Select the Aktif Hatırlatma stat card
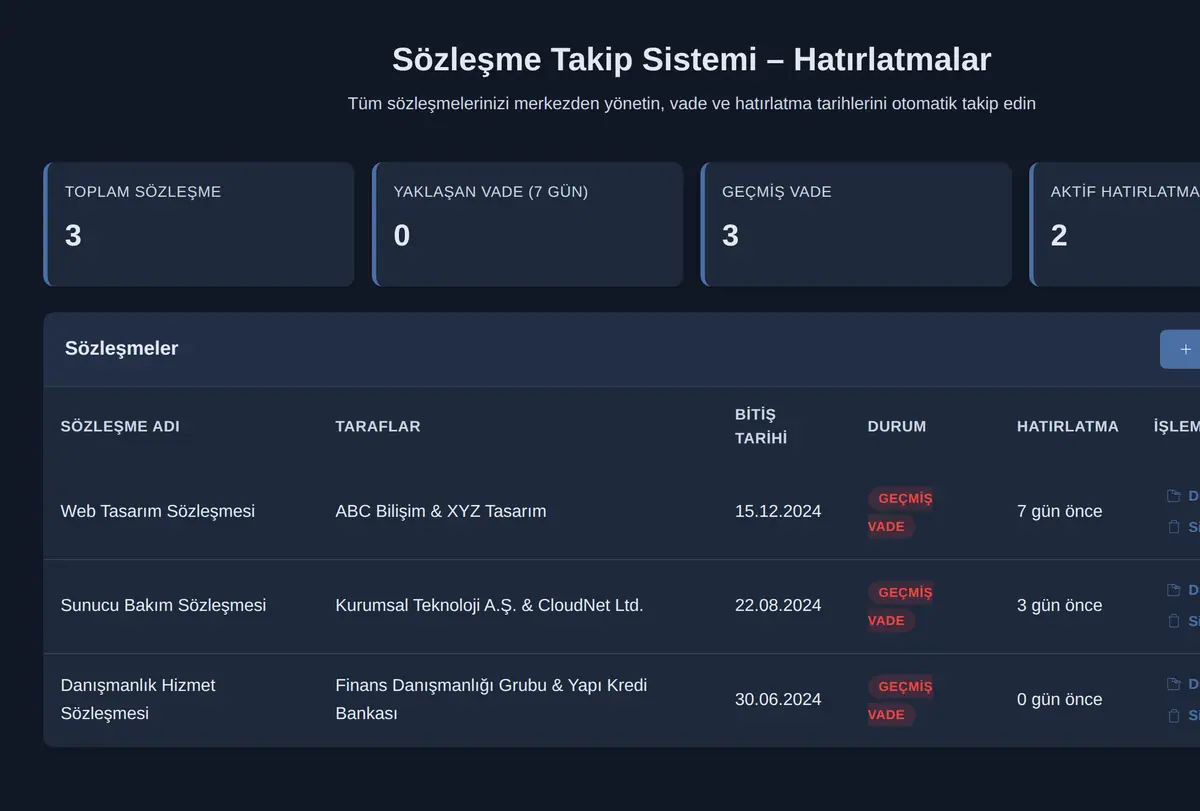1200x811 pixels. tap(1115, 224)
